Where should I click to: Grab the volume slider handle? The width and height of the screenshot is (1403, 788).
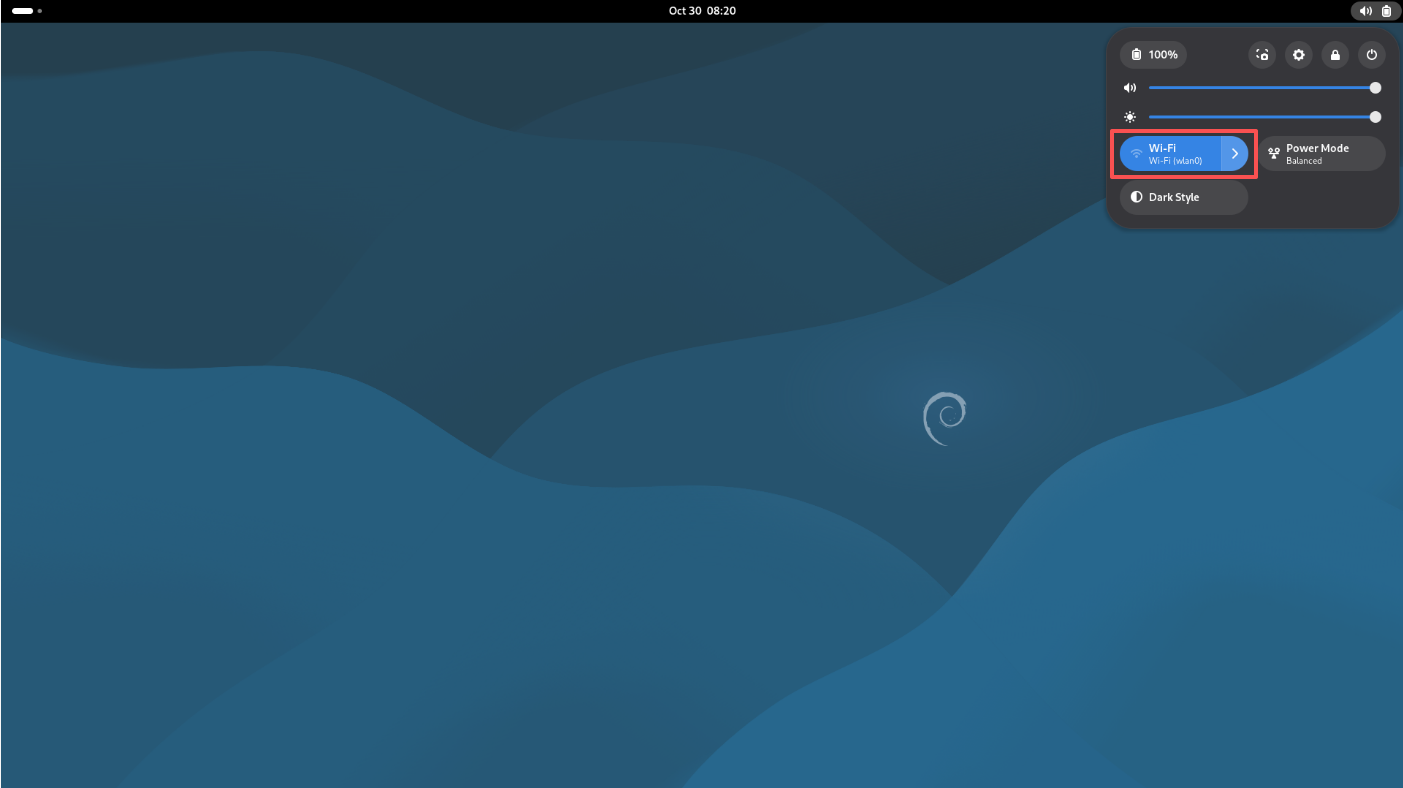pos(1376,88)
